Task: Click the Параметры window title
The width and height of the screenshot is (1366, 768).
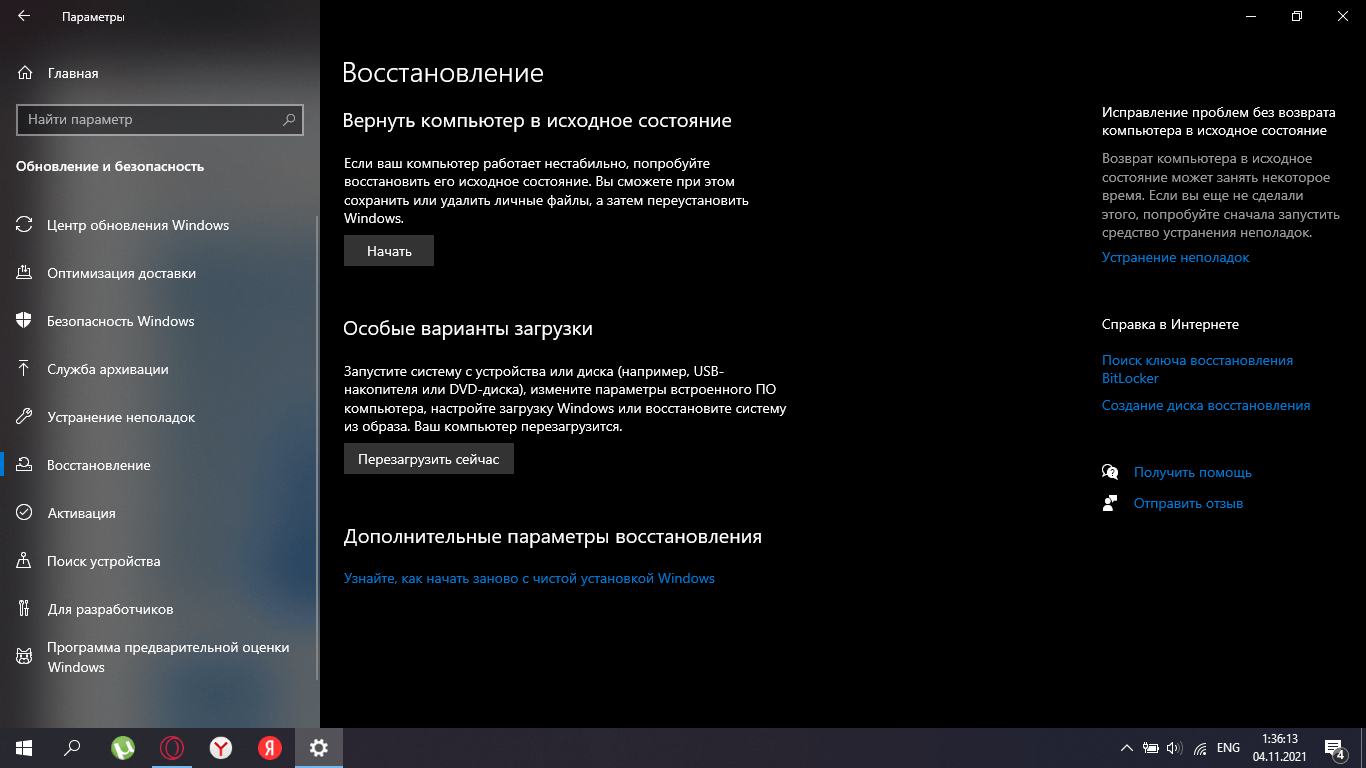Action: click(x=93, y=17)
